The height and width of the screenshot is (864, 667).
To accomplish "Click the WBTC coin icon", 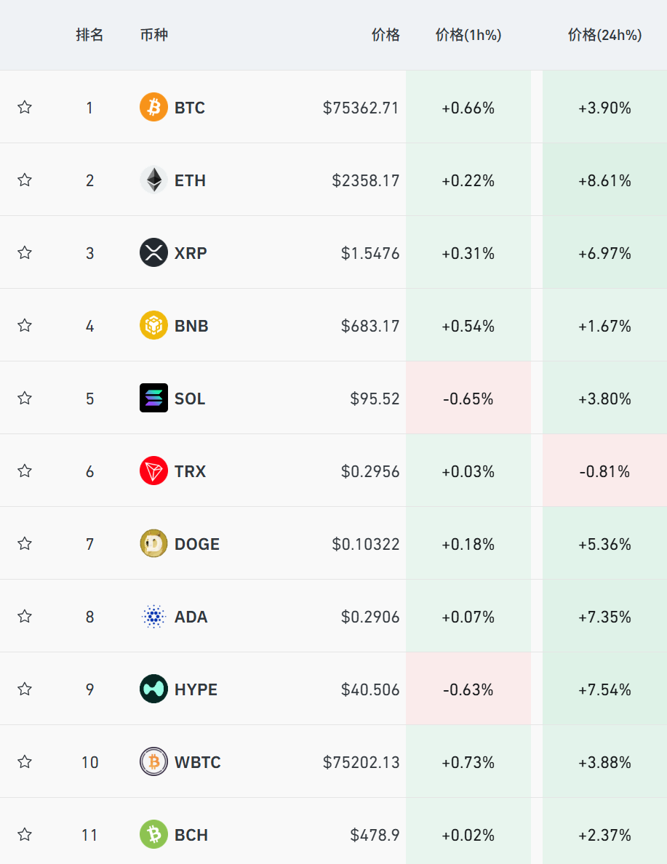I will [154, 762].
